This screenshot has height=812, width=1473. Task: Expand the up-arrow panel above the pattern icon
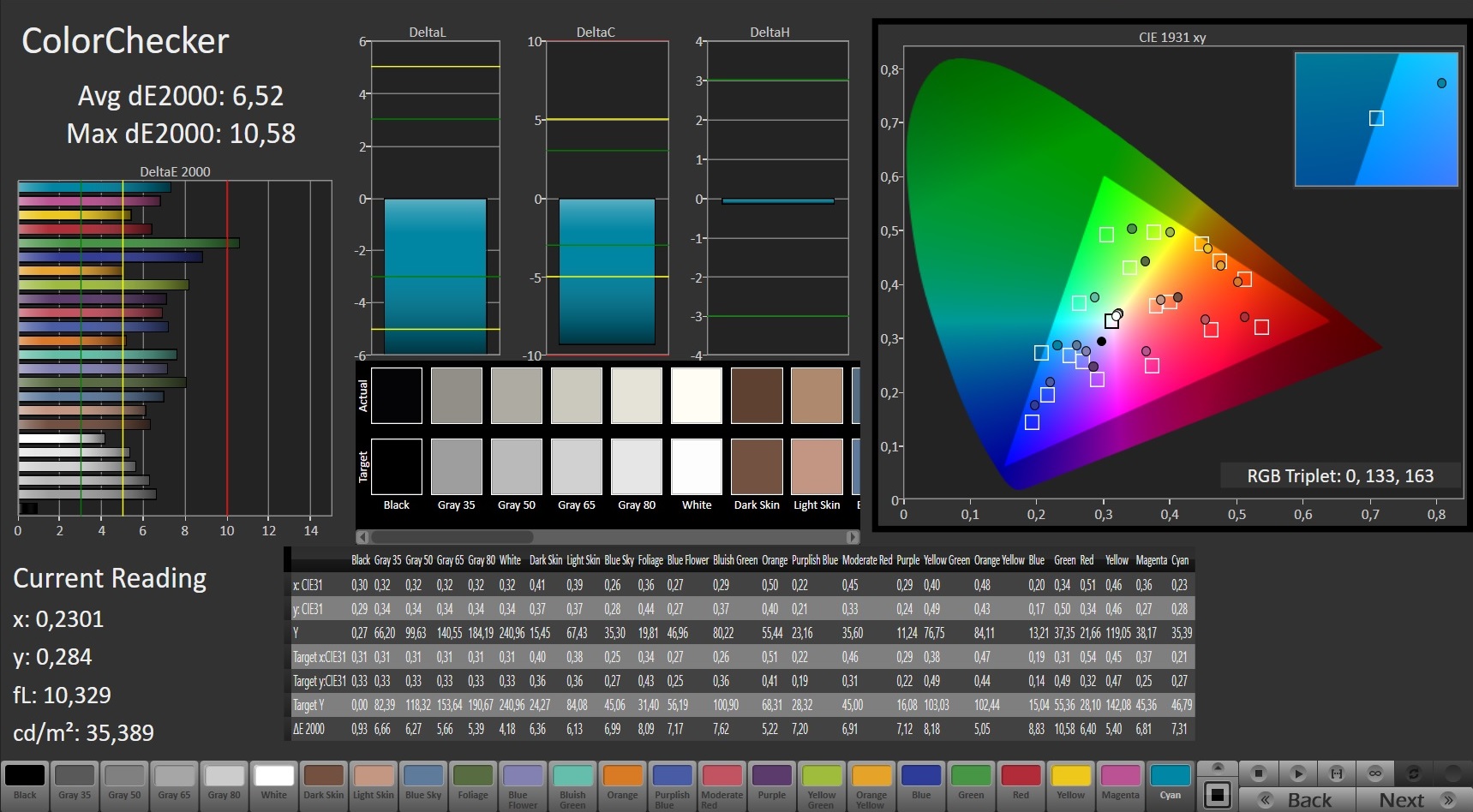pyautogui.click(x=1217, y=767)
